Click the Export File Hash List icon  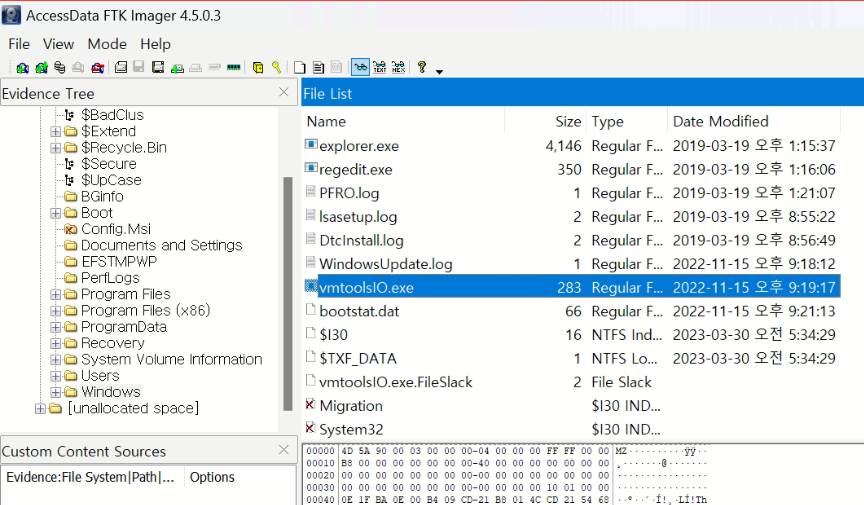point(318,68)
